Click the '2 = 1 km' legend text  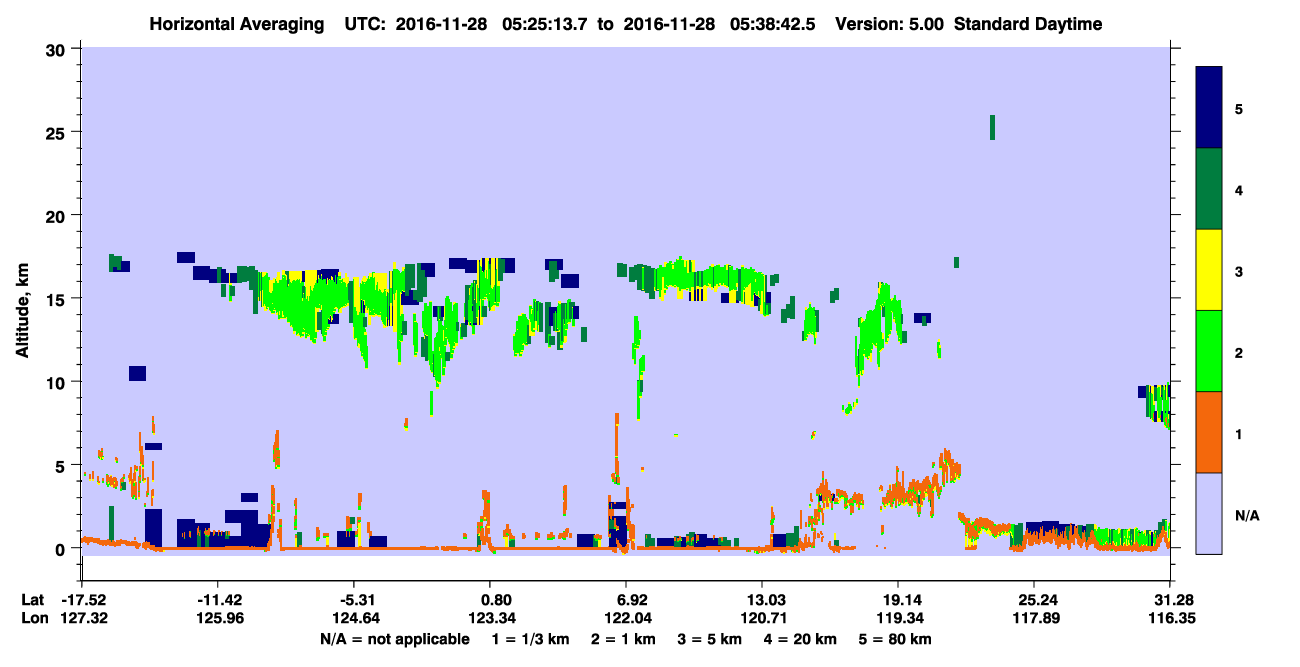pos(625,639)
